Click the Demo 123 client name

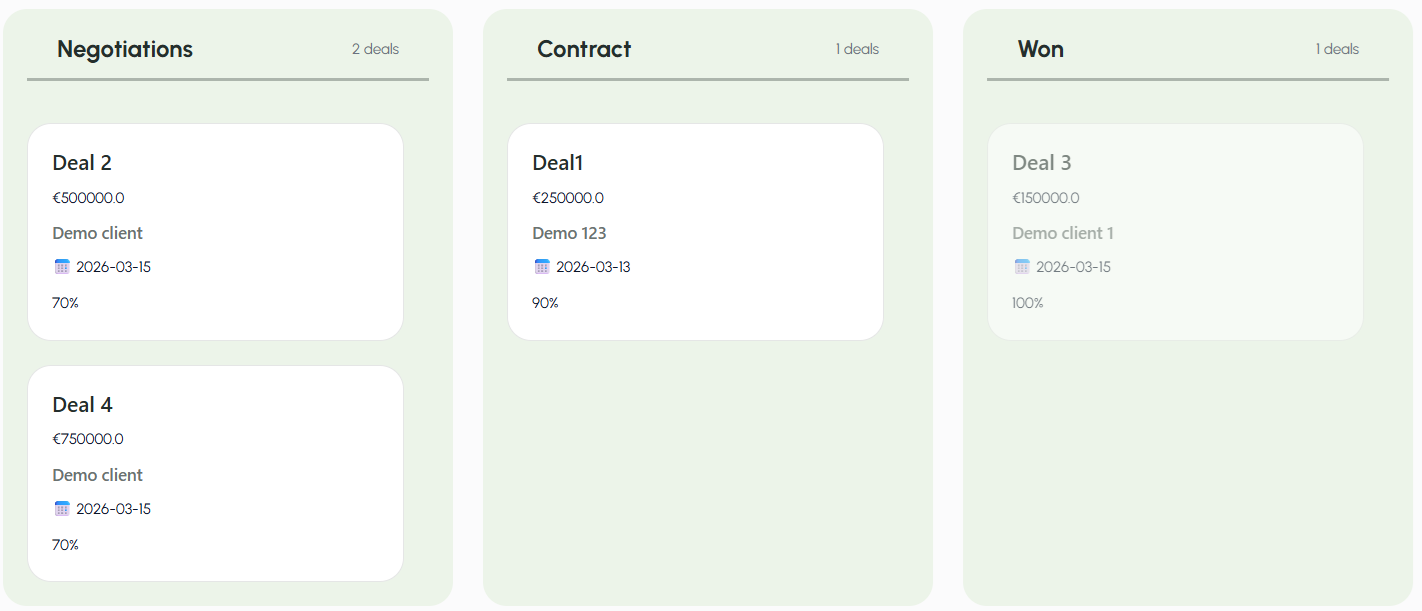(x=569, y=233)
